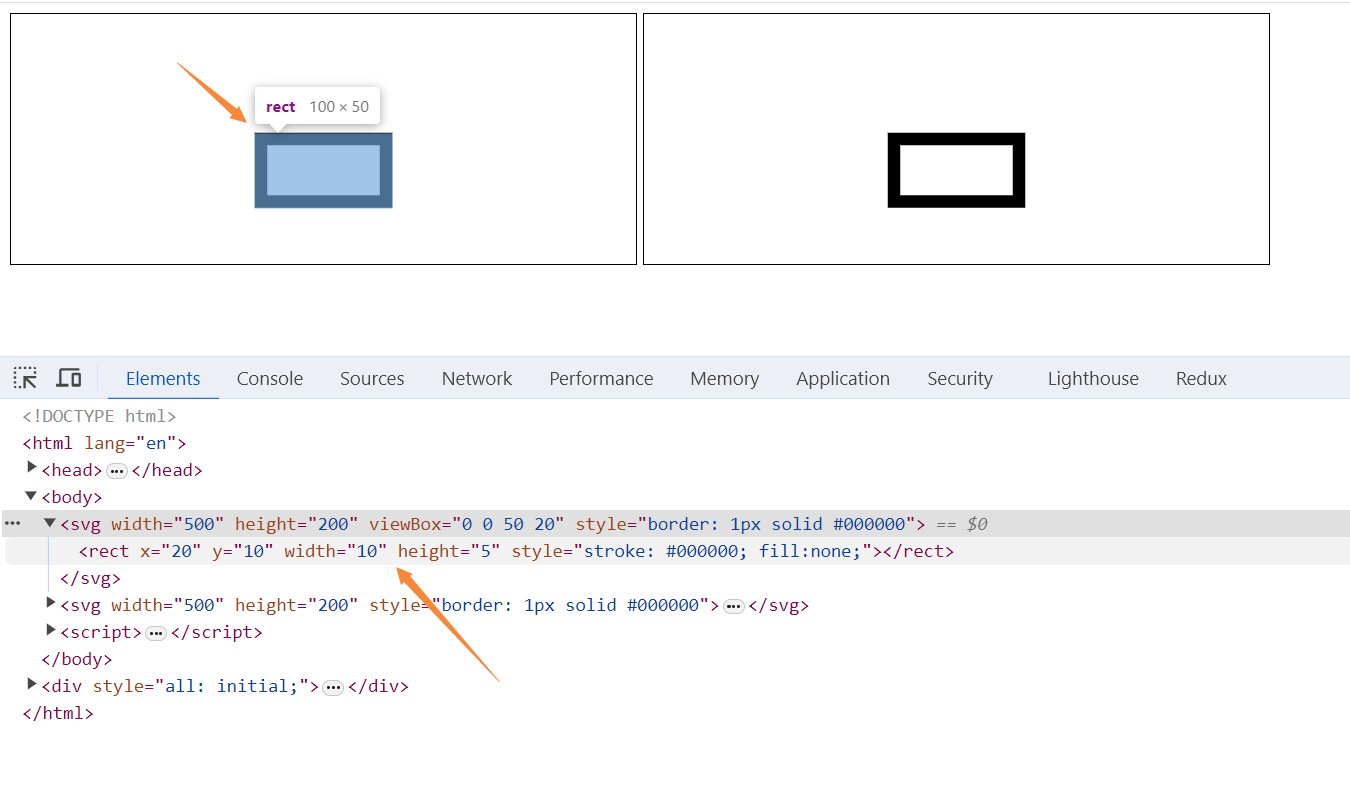Collapse the svg with viewBox attribute

[x=50, y=523]
